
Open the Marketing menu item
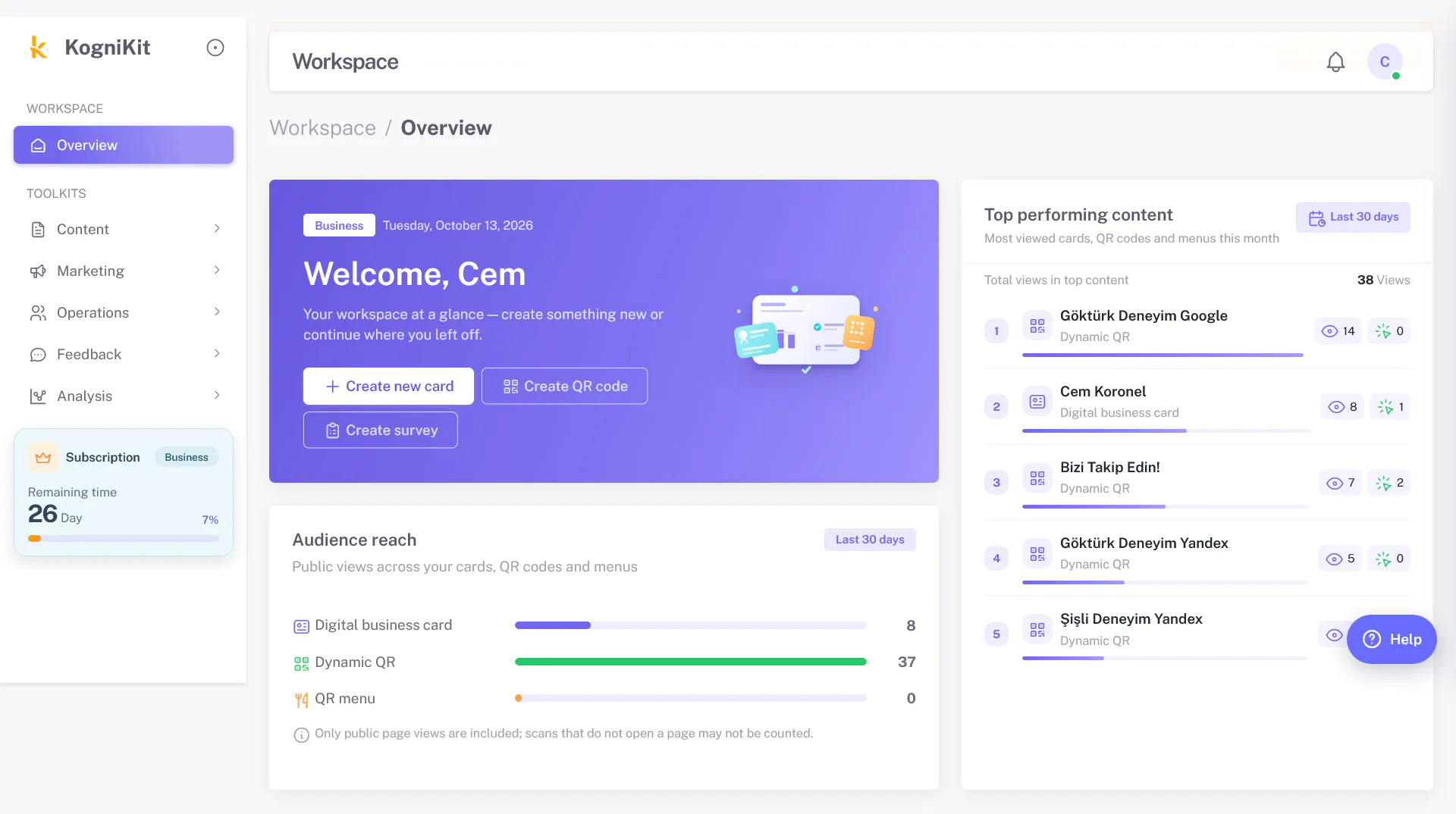pyautogui.click(x=124, y=271)
